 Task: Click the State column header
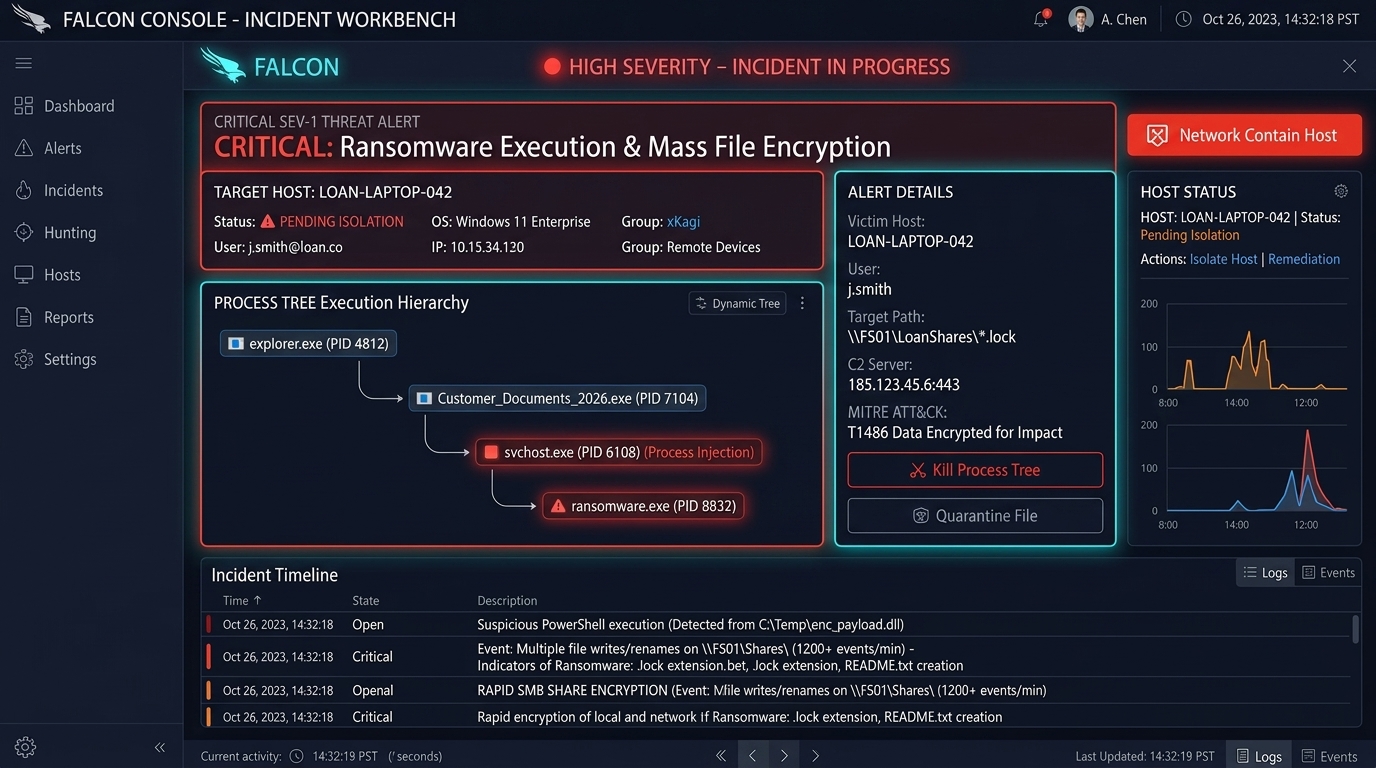point(366,601)
